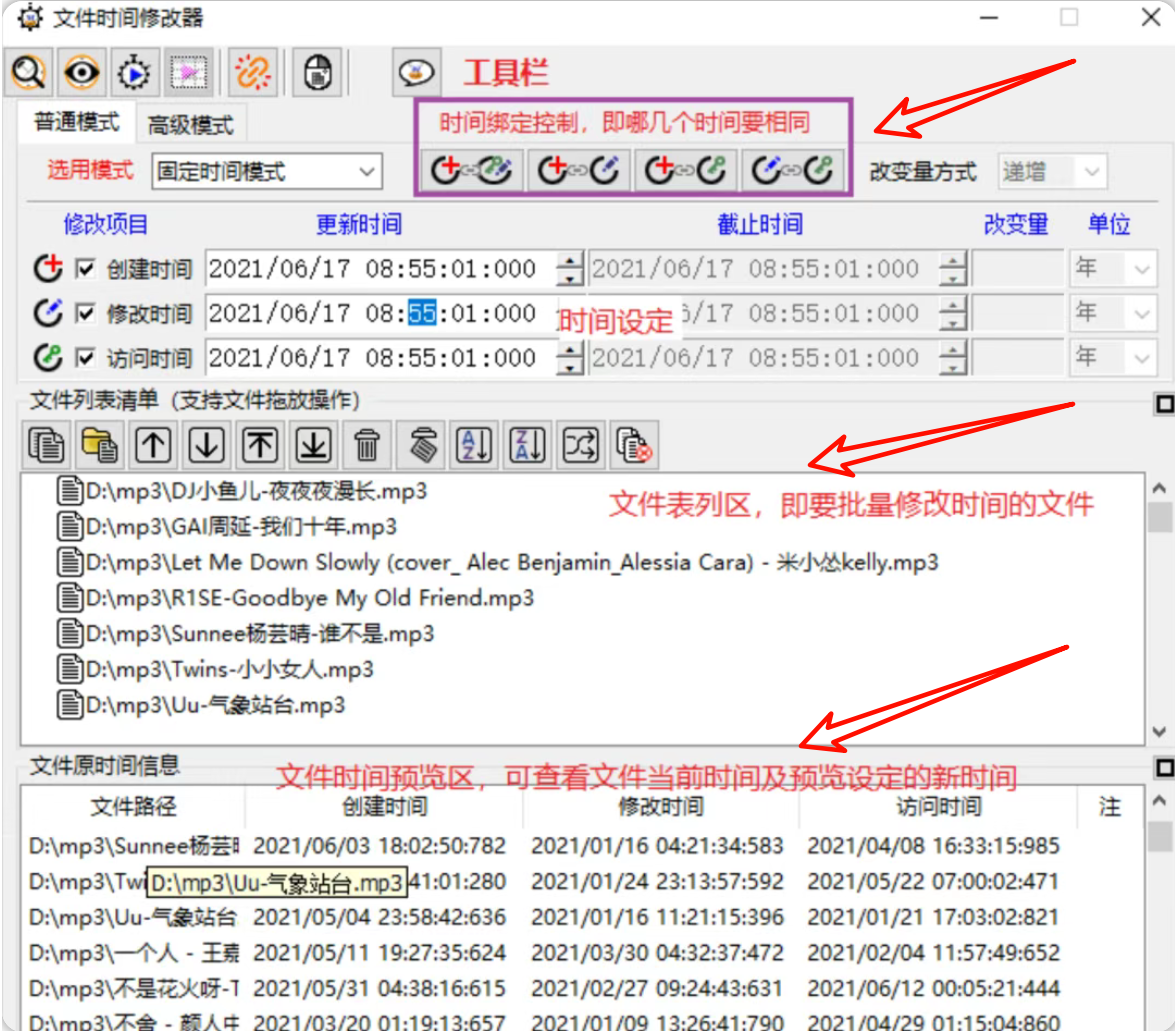Screen dimensions: 1175x1031
Task: Click the 访问时间 update time field
Action: click(381, 357)
